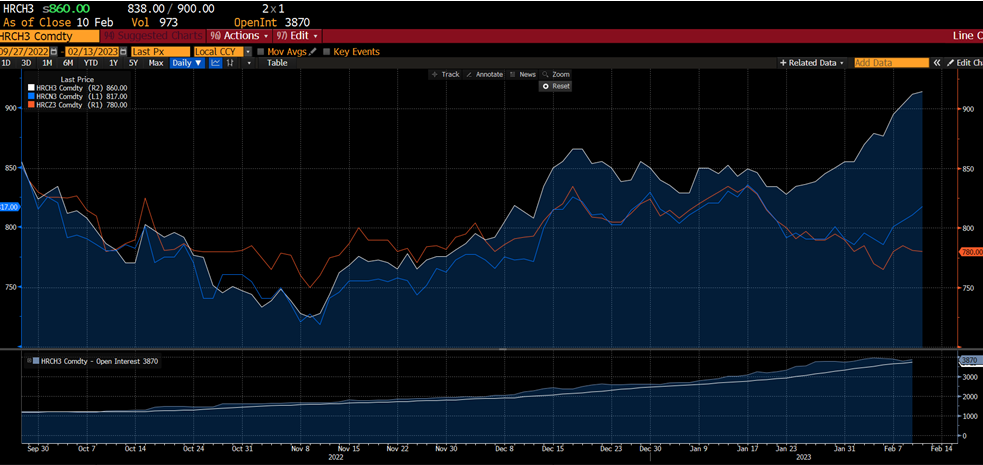Tick the Key Events checkbox
This screenshot has width=983, height=465.
point(327,51)
